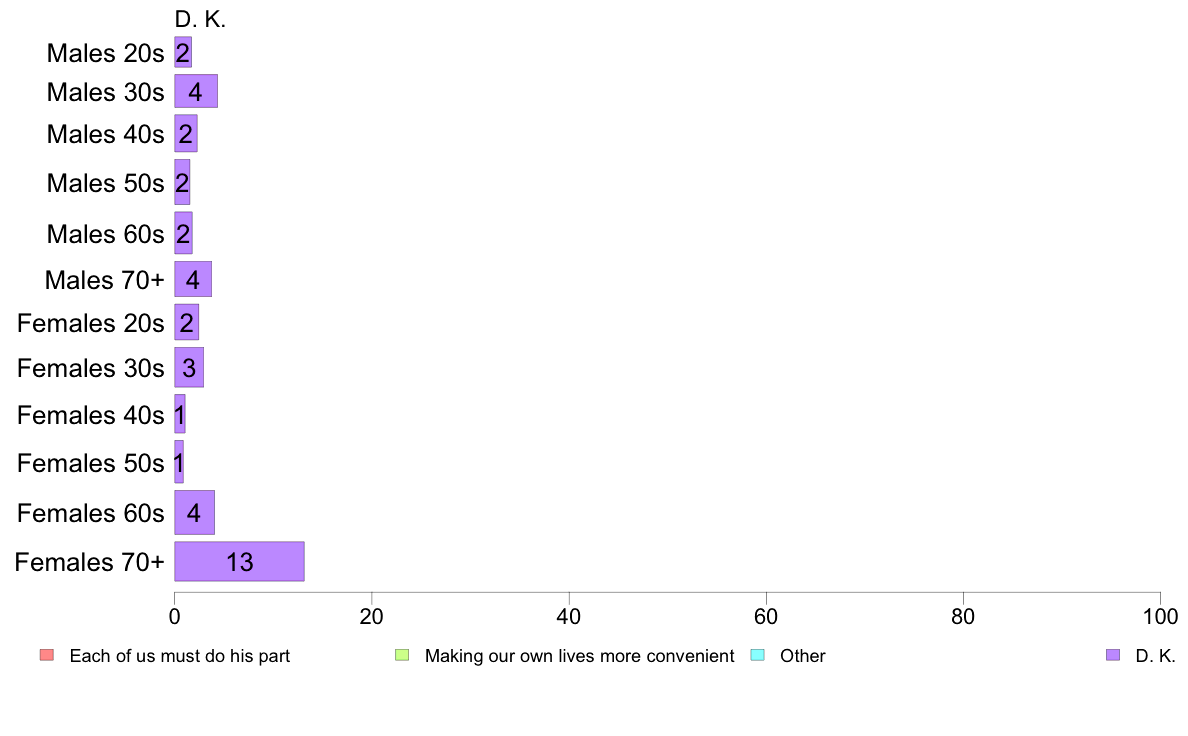Click the red 'Each of us' legend swatch
Screen dimensions: 1188x736
47,655
